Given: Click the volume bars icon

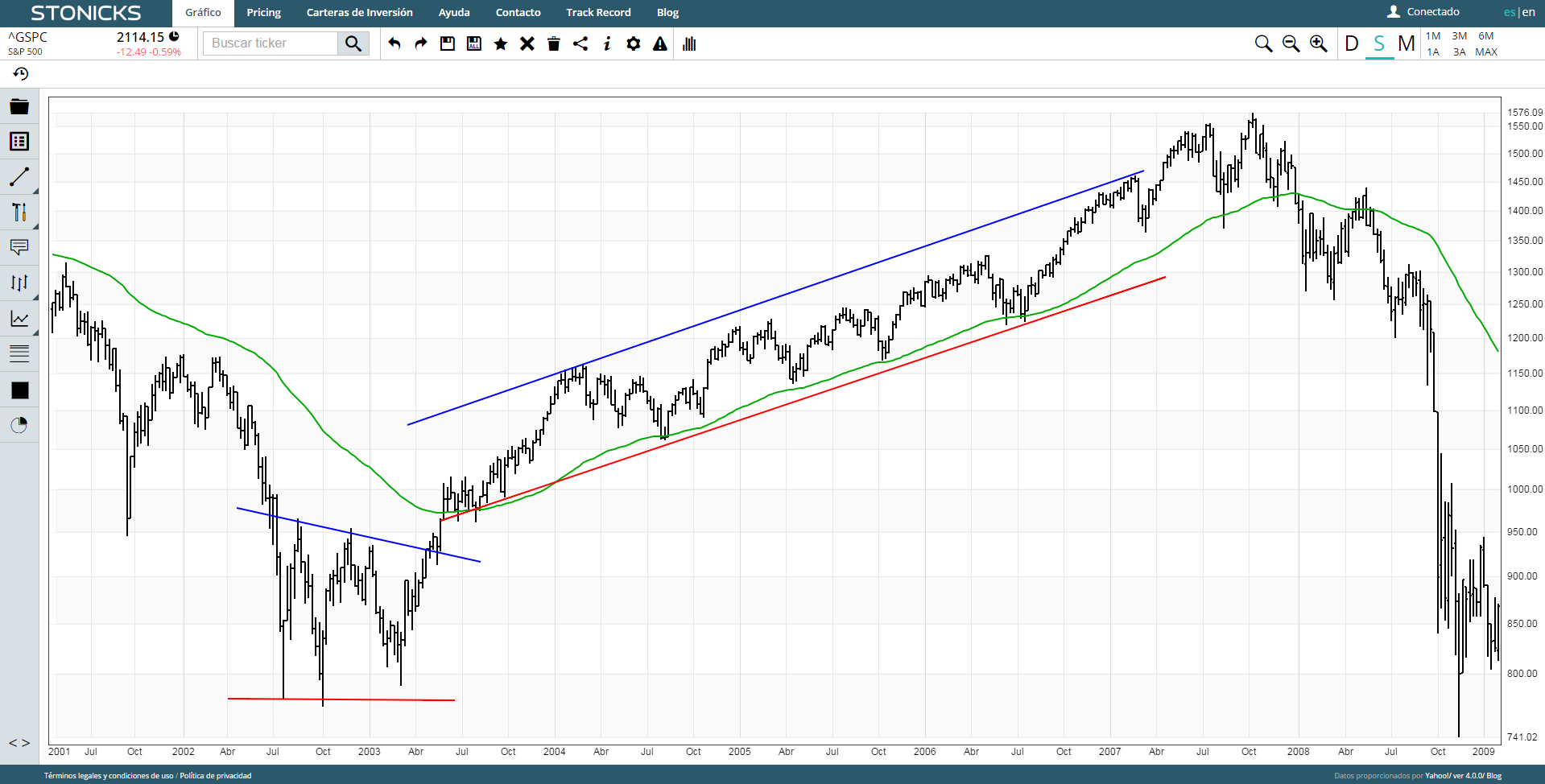Looking at the screenshot, I should tap(689, 43).
